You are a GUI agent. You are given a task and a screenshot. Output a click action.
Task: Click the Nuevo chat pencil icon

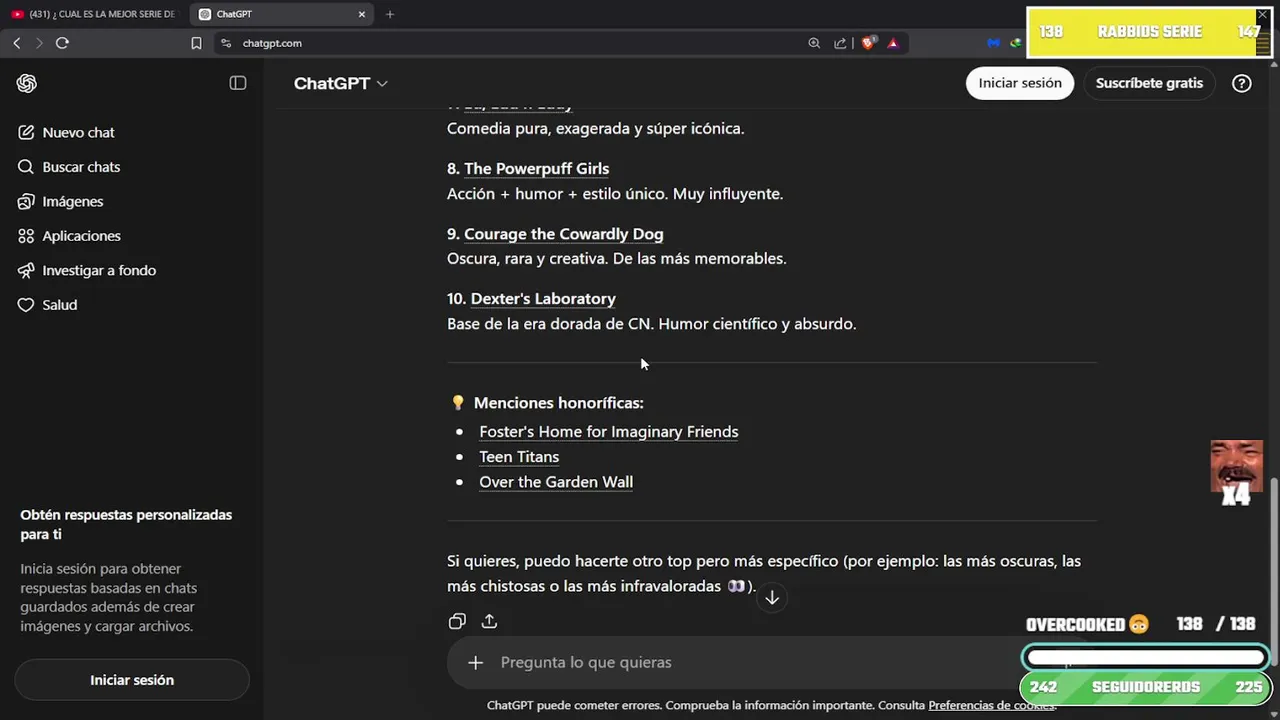coord(26,132)
